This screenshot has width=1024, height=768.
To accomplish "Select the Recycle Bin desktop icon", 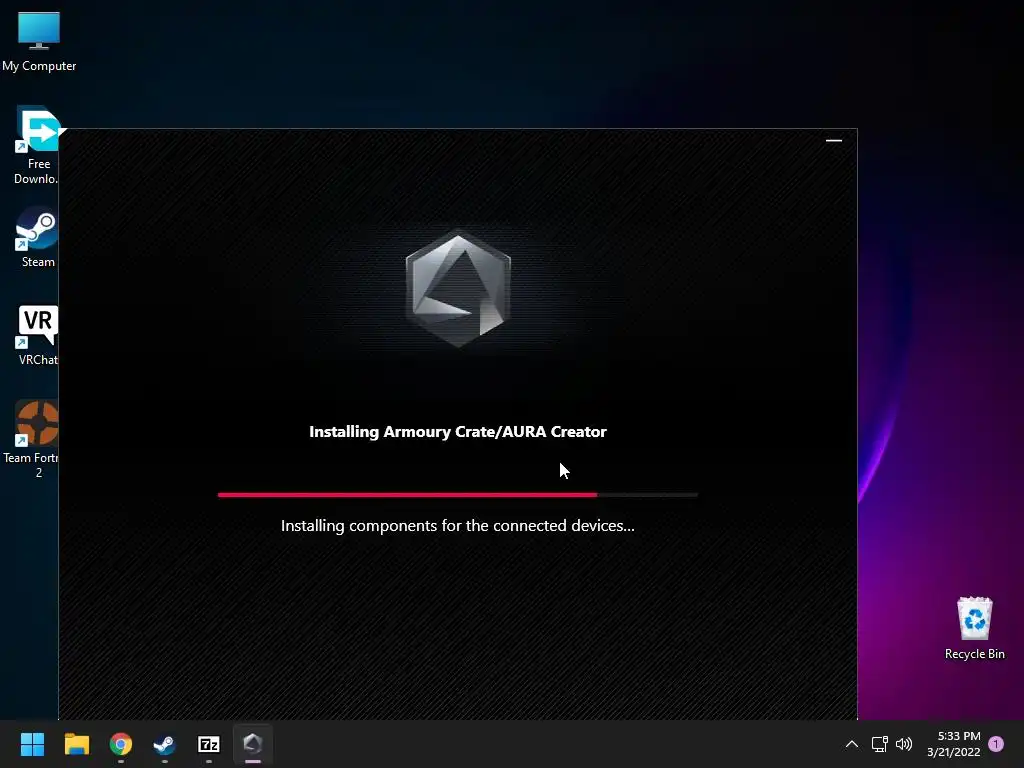I will click(x=974, y=628).
